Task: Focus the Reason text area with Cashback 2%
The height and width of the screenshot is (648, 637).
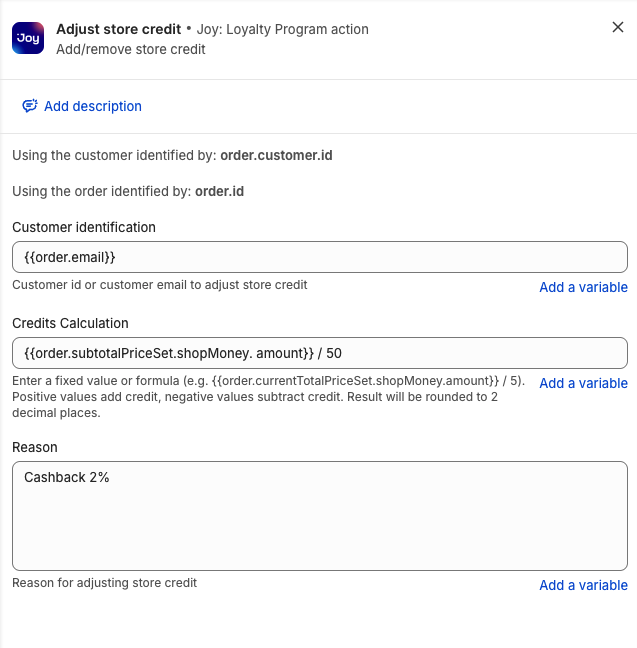Action: (x=320, y=515)
